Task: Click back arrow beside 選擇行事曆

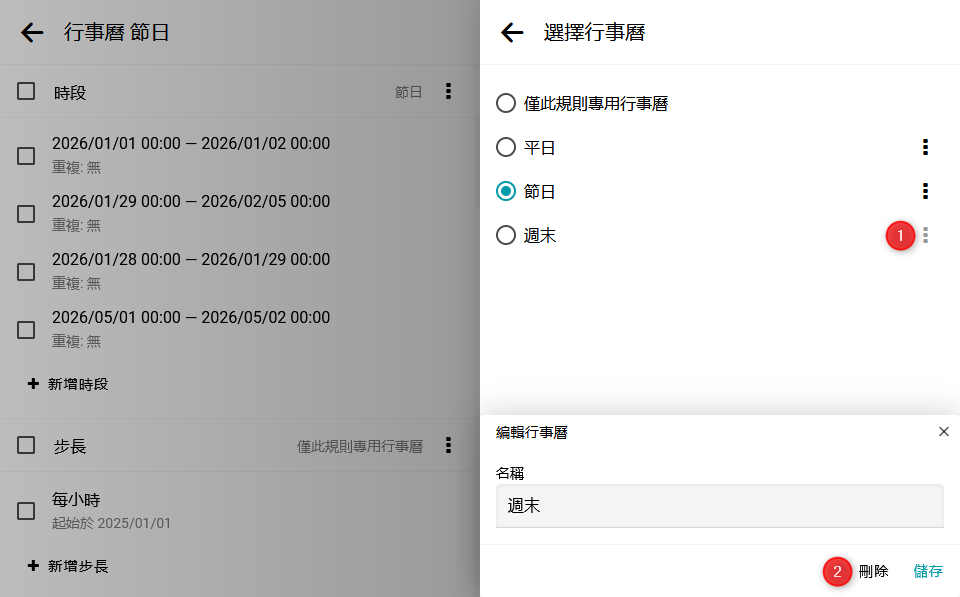Action: click(512, 32)
